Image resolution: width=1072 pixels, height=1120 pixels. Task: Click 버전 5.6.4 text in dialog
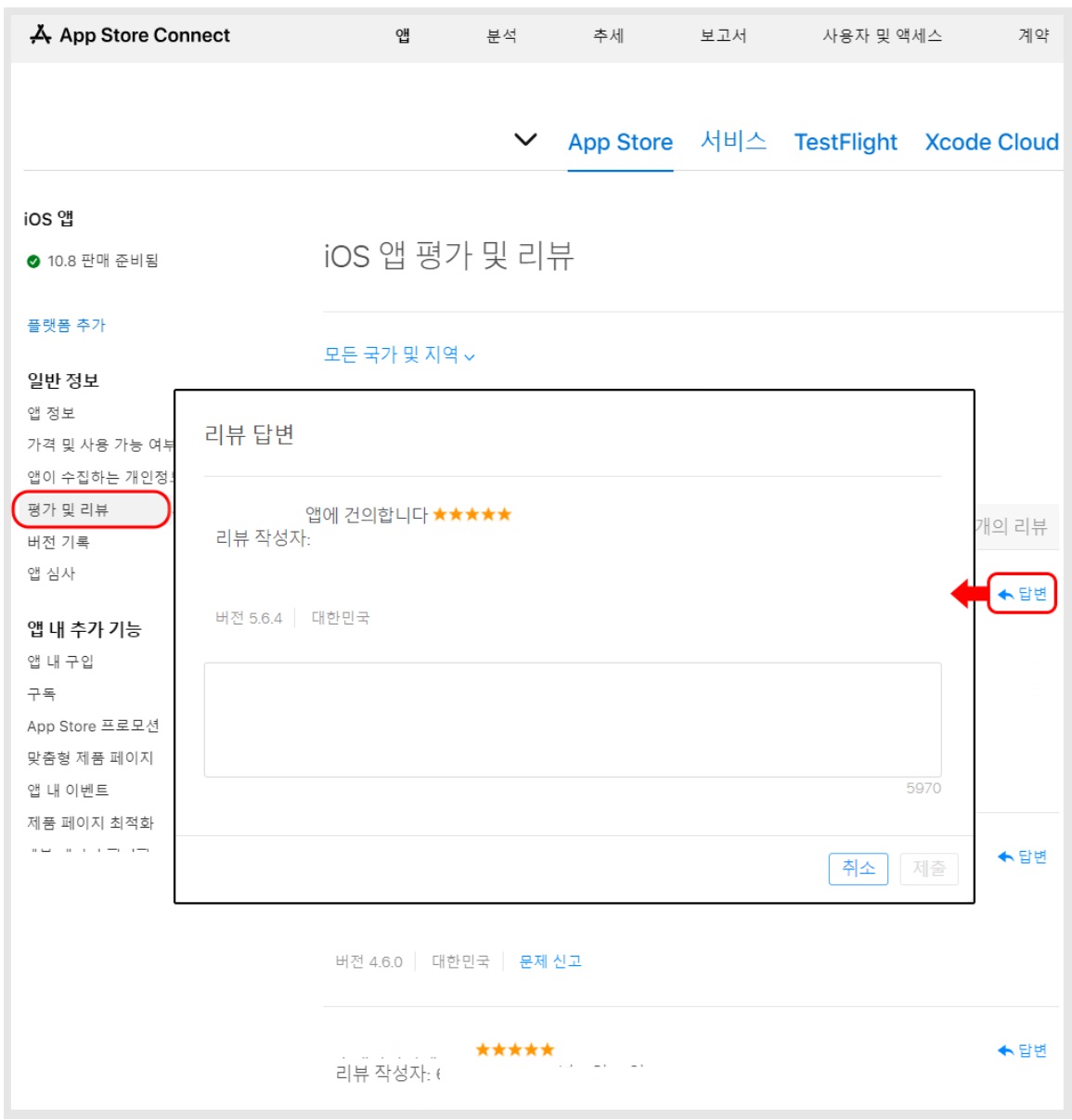click(249, 618)
